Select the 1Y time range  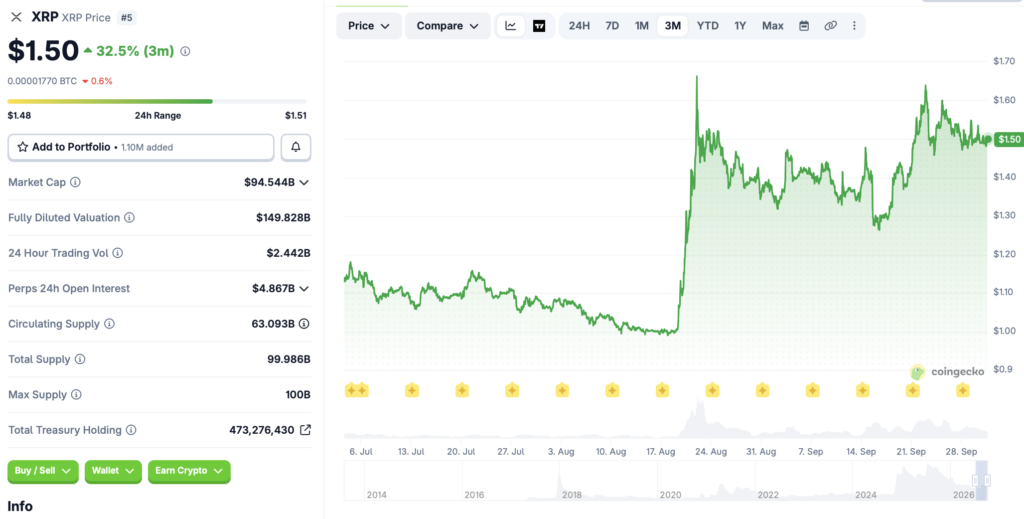click(740, 26)
